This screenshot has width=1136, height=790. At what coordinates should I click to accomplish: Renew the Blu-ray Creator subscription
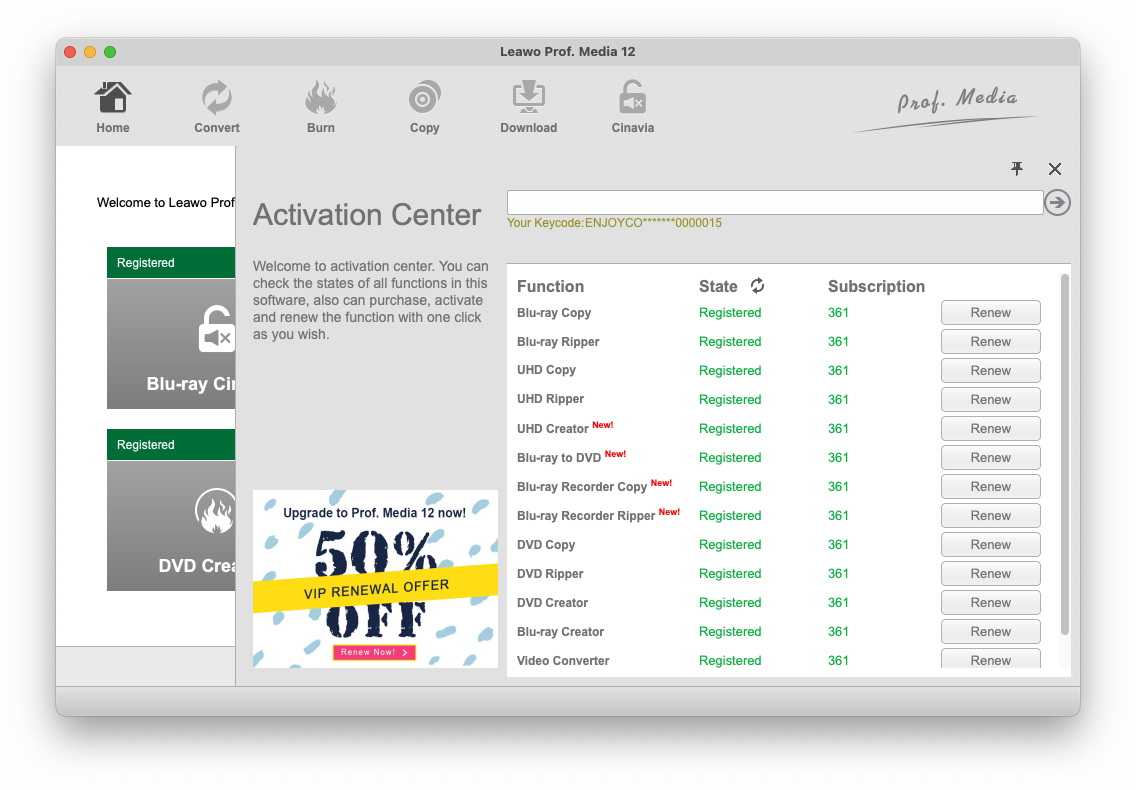coord(990,631)
